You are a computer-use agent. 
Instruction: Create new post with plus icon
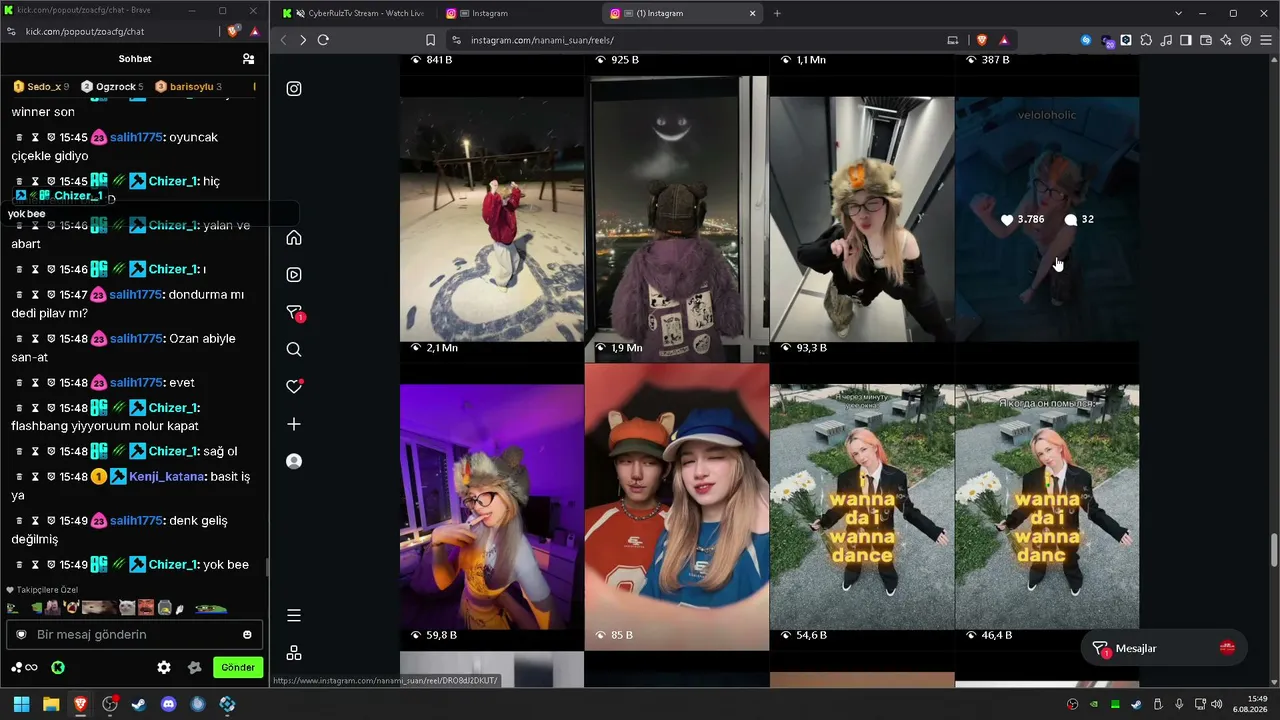click(294, 424)
